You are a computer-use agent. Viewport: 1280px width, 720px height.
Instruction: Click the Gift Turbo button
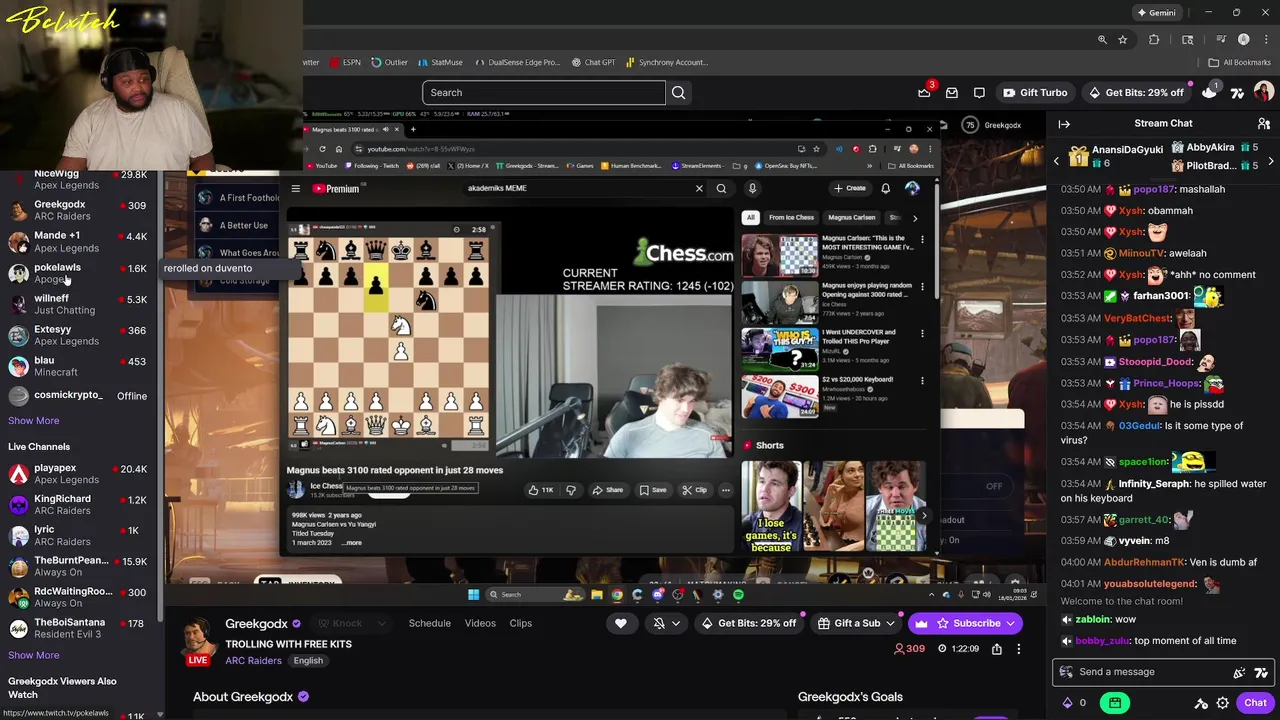1035,92
